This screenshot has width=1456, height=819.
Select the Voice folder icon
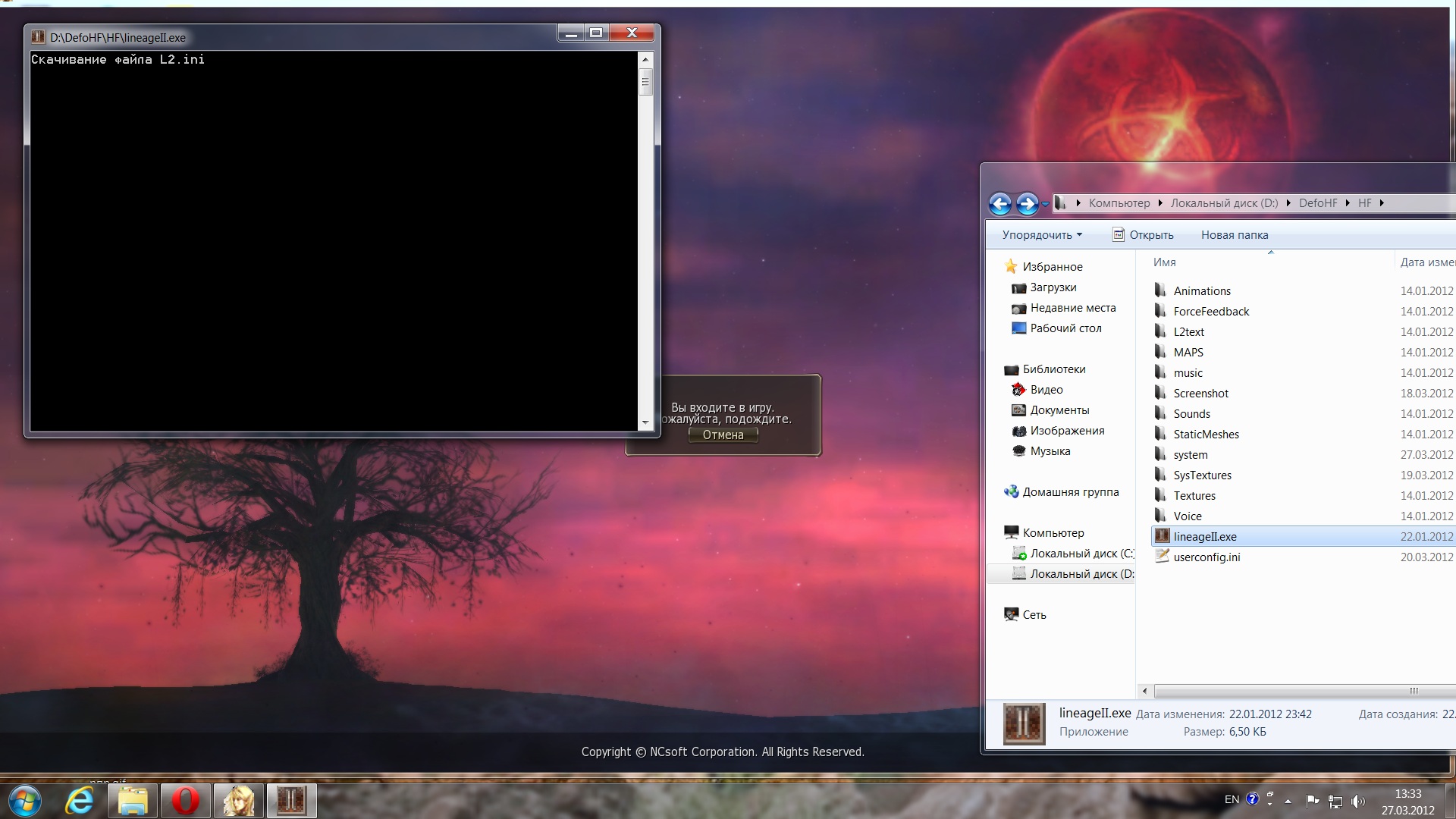(1160, 516)
